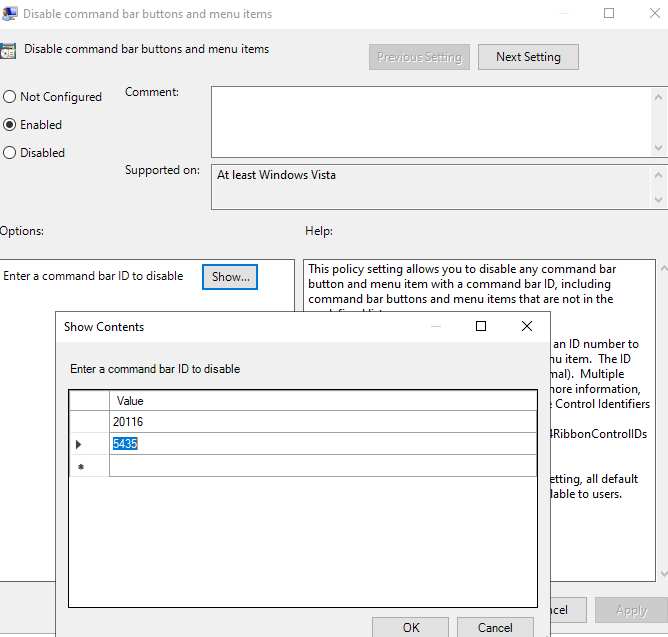668x637 pixels.
Task: Click the policy setting icon beside the title
Action: point(8,51)
